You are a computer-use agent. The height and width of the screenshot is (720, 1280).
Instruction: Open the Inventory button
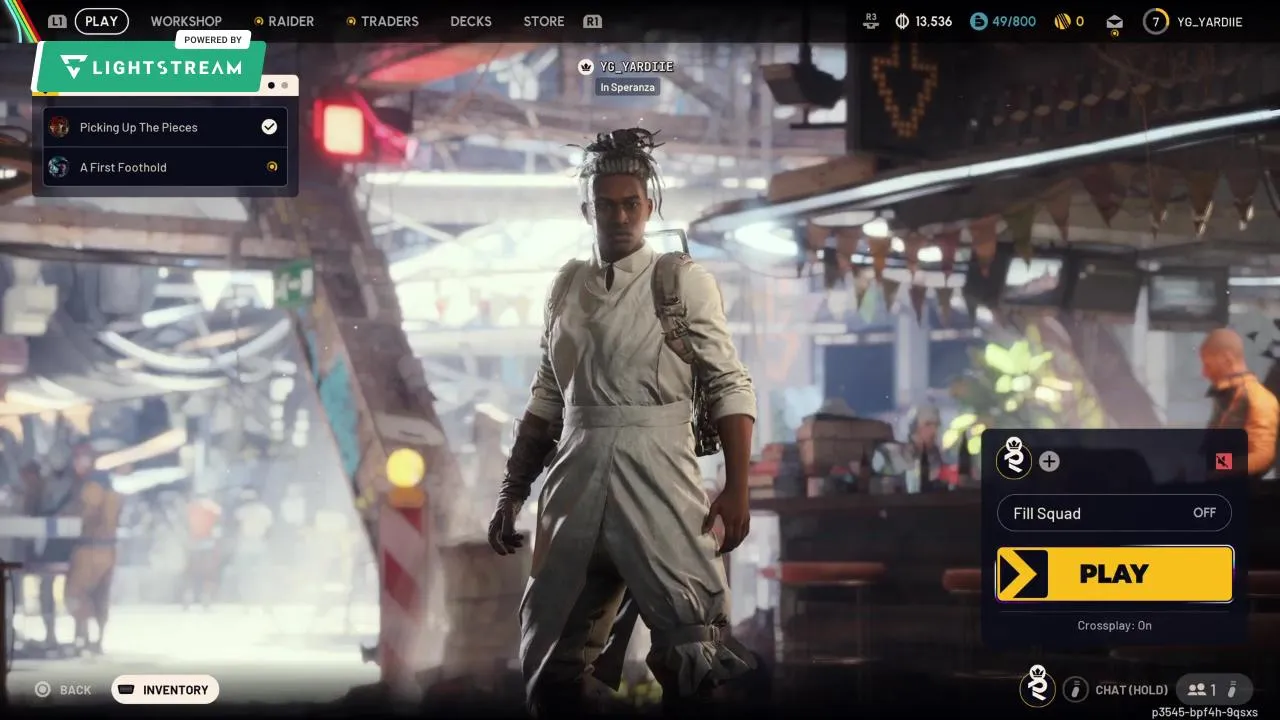(165, 690)
